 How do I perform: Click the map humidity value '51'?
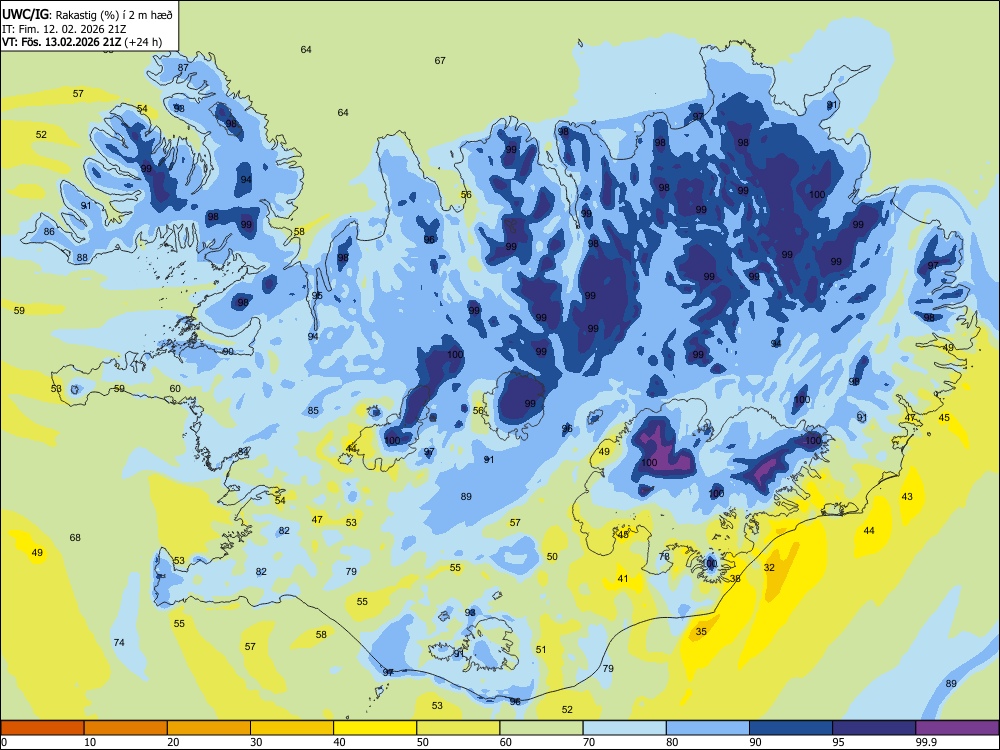(541, 649)
